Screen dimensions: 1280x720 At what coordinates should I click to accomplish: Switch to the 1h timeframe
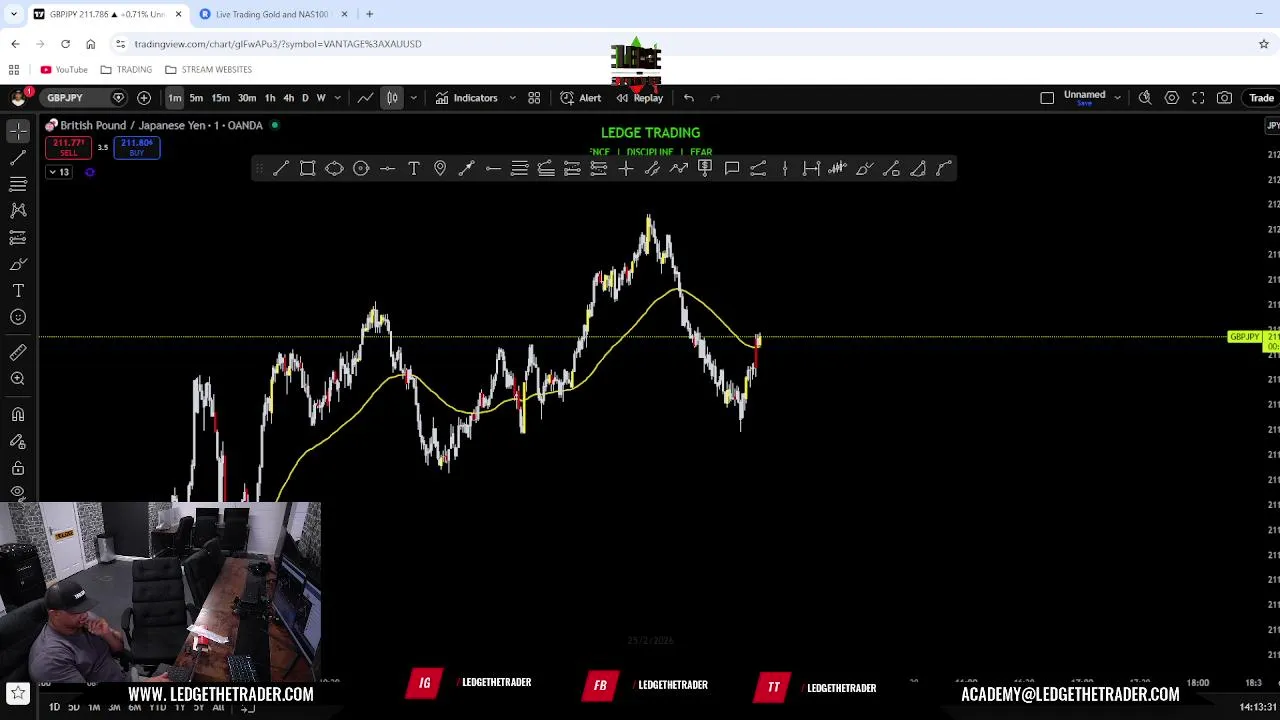(270, 98)
